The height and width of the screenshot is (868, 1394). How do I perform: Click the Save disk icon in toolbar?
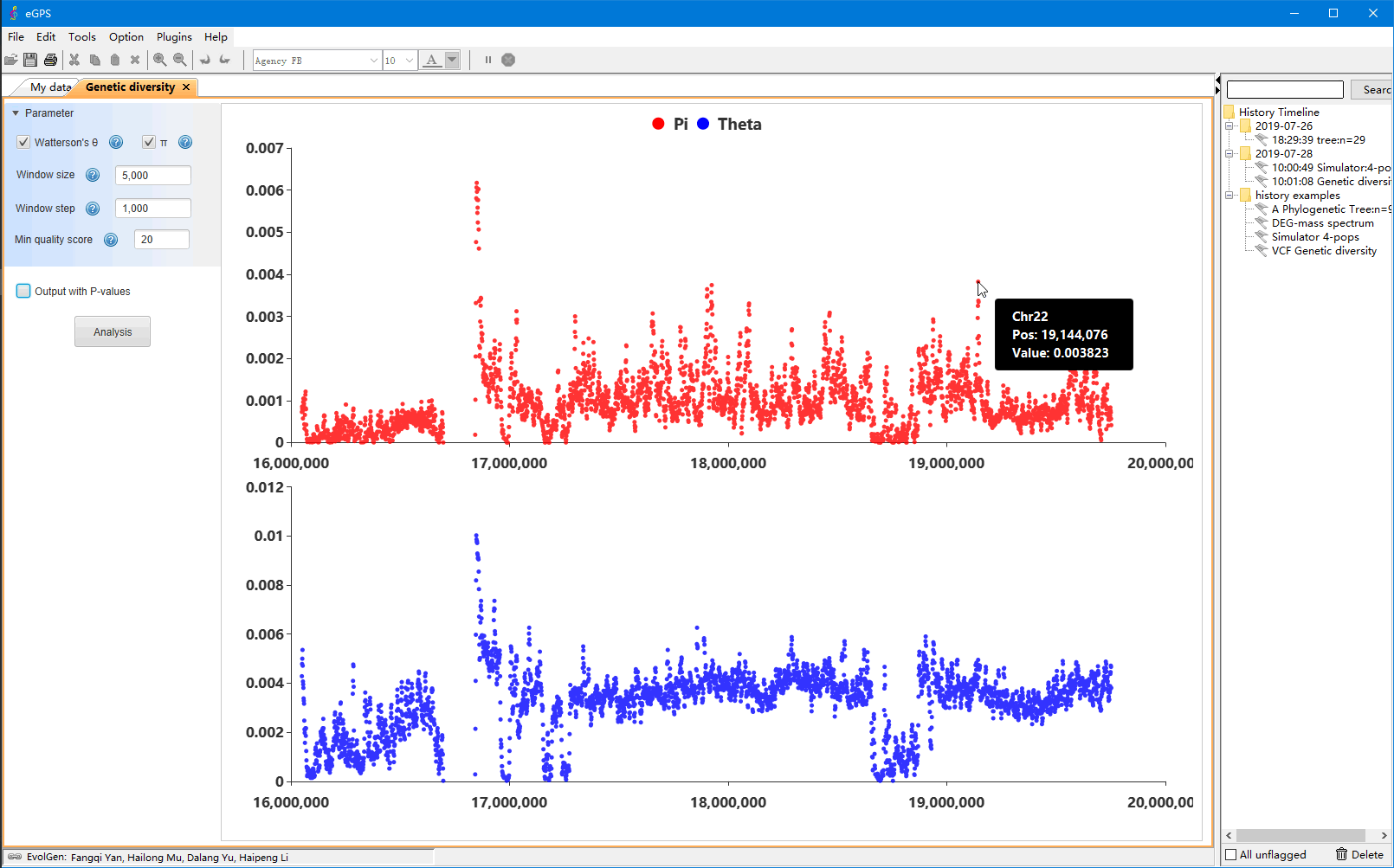(30, 60)
